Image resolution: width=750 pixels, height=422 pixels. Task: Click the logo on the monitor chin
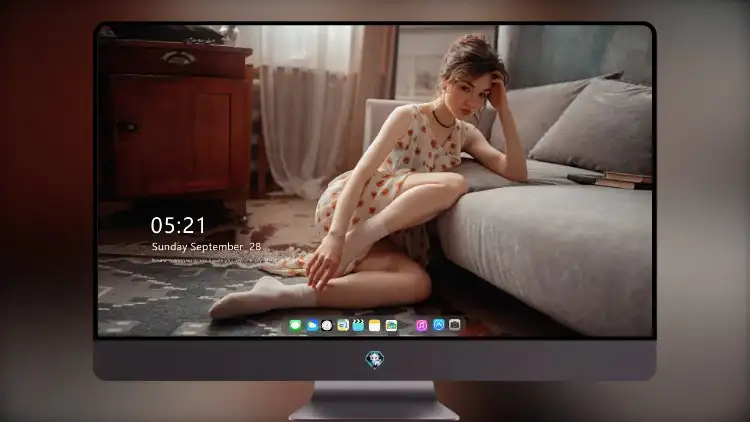[x=375, y=359]
